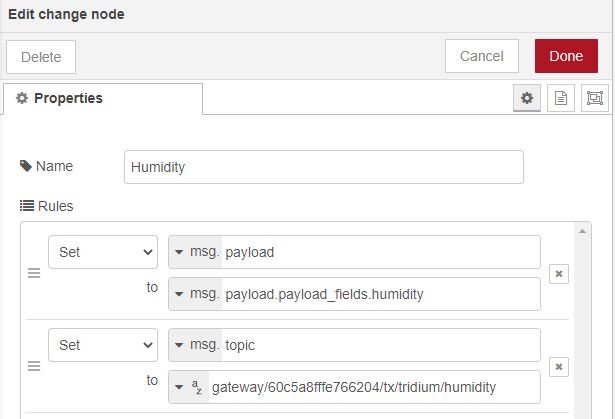
Task: Open first rule's Set action dropdown
Action: pos(102,252)
